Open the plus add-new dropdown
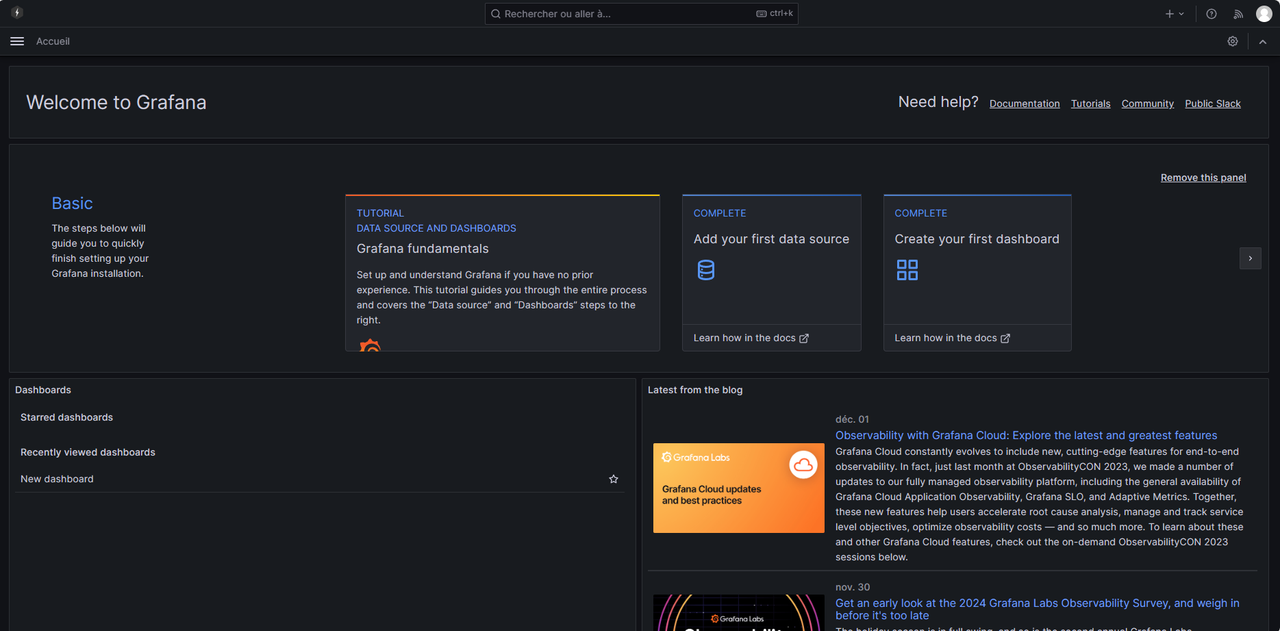This screenshot has height=631, width=1280. (1174, 14)
